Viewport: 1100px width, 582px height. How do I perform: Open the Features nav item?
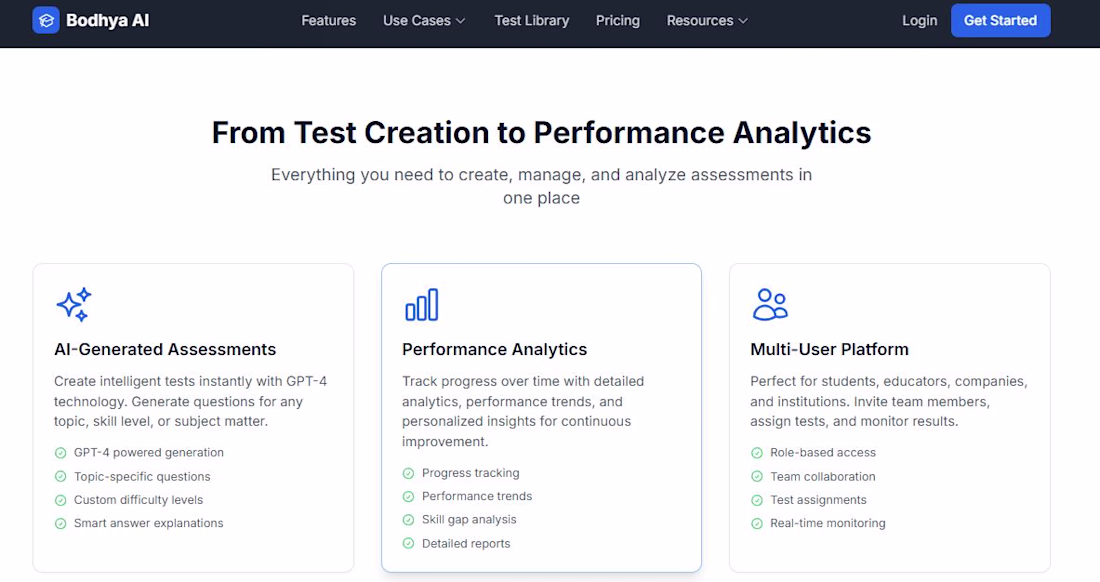point(329,20)
